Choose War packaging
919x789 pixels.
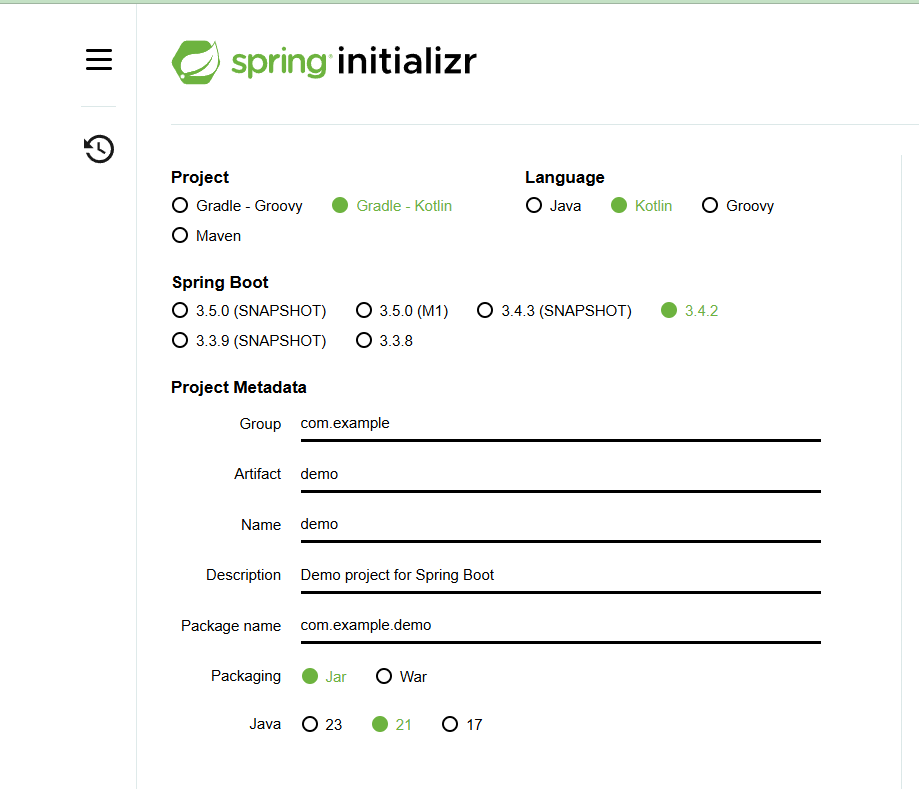pos(384,676)
